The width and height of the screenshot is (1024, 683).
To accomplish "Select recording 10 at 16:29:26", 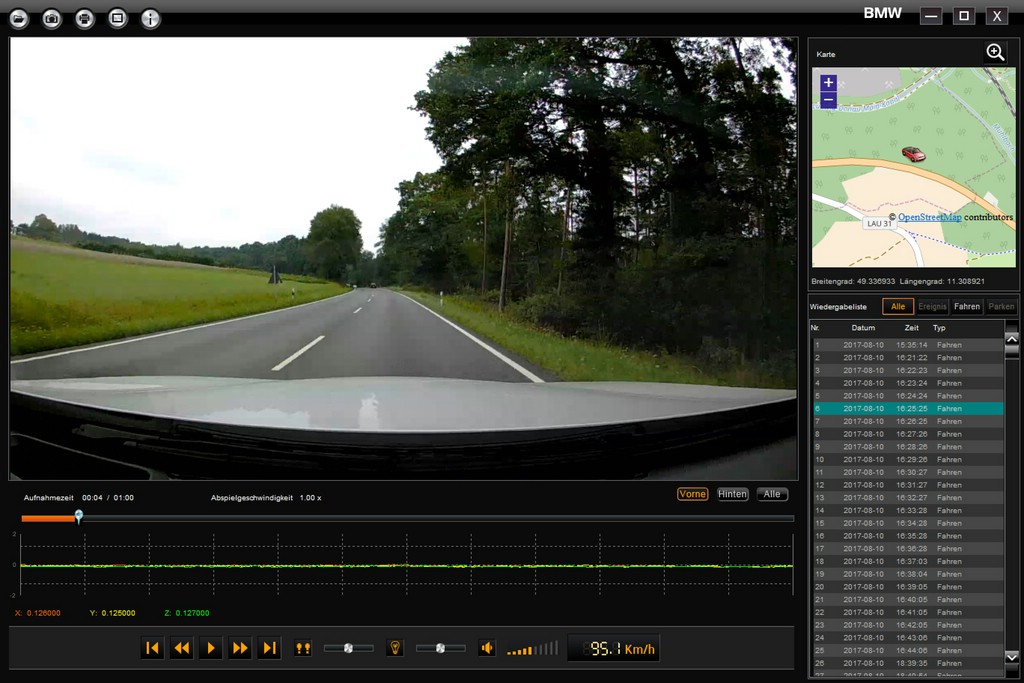I will (x=906, y=460).
